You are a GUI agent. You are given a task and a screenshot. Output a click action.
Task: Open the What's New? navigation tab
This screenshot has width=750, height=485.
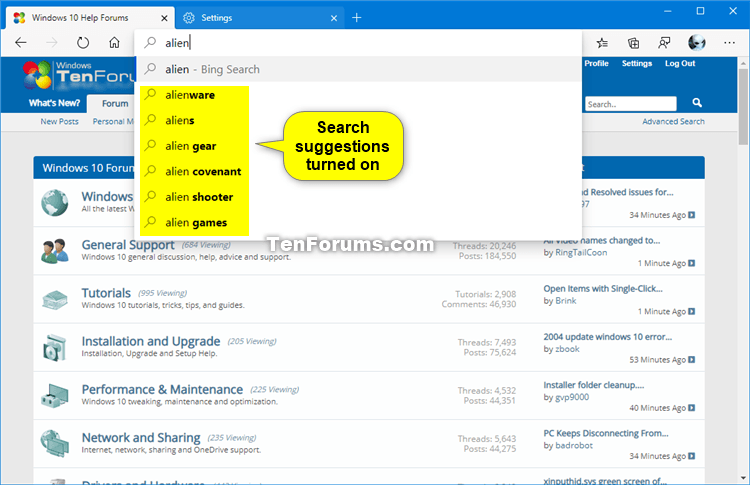point(55,103)
